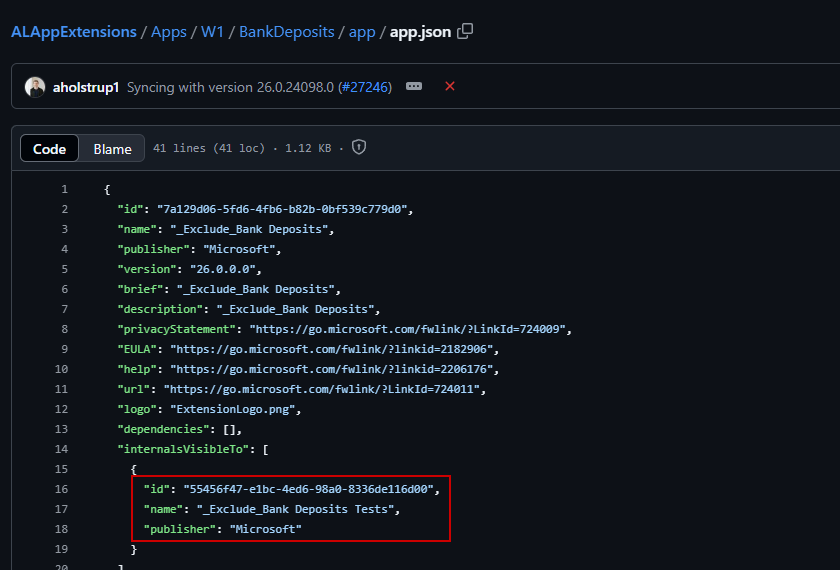Expand commit message ellipsis button
Screen dimensions: 840x570
[x=414, y=86]
